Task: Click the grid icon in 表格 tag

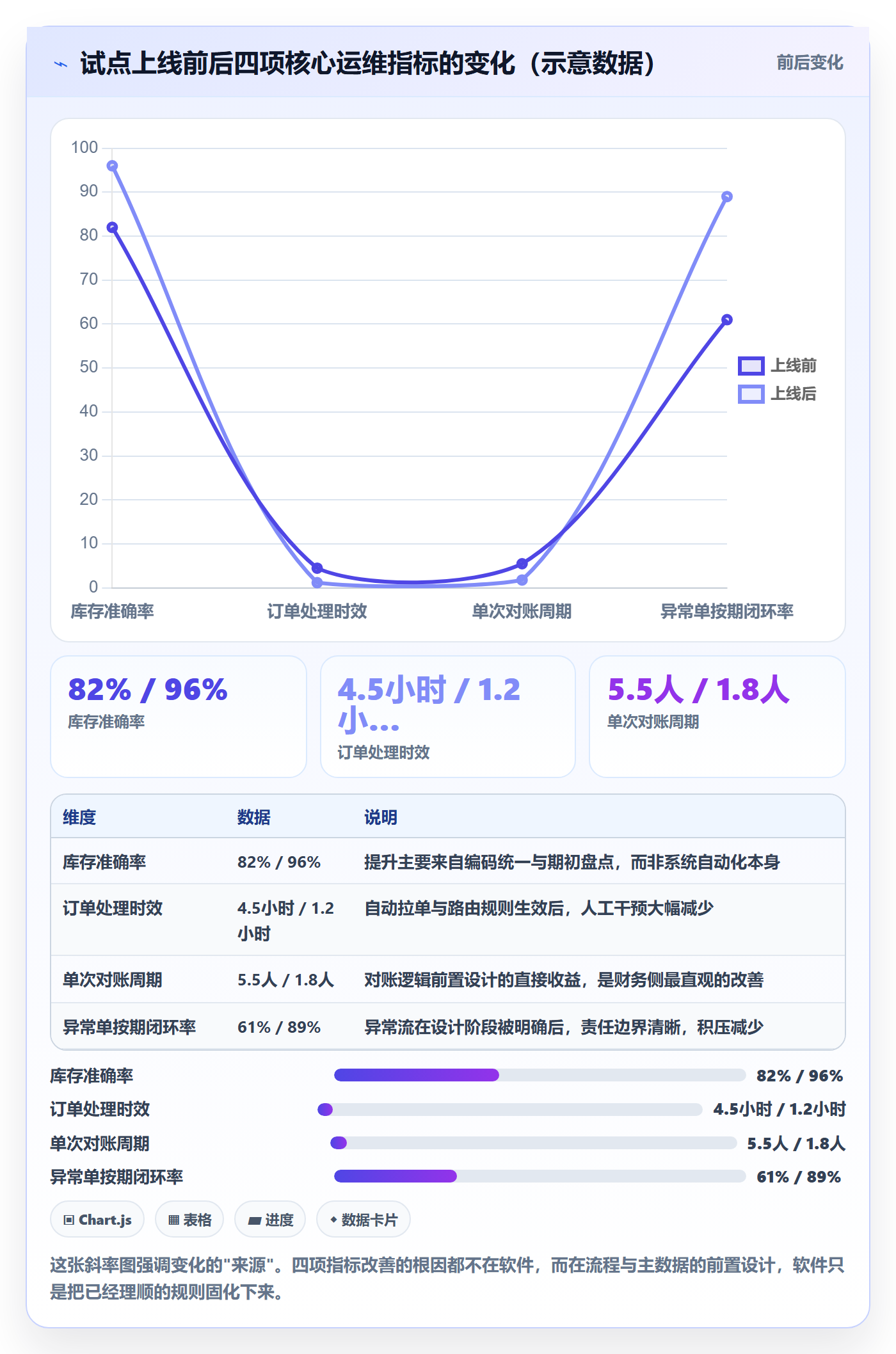Action: (x=173, y=1220)
